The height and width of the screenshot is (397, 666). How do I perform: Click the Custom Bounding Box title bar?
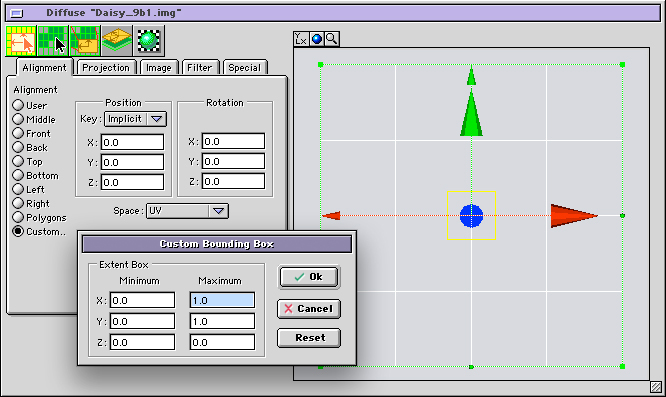coord(217,244)
